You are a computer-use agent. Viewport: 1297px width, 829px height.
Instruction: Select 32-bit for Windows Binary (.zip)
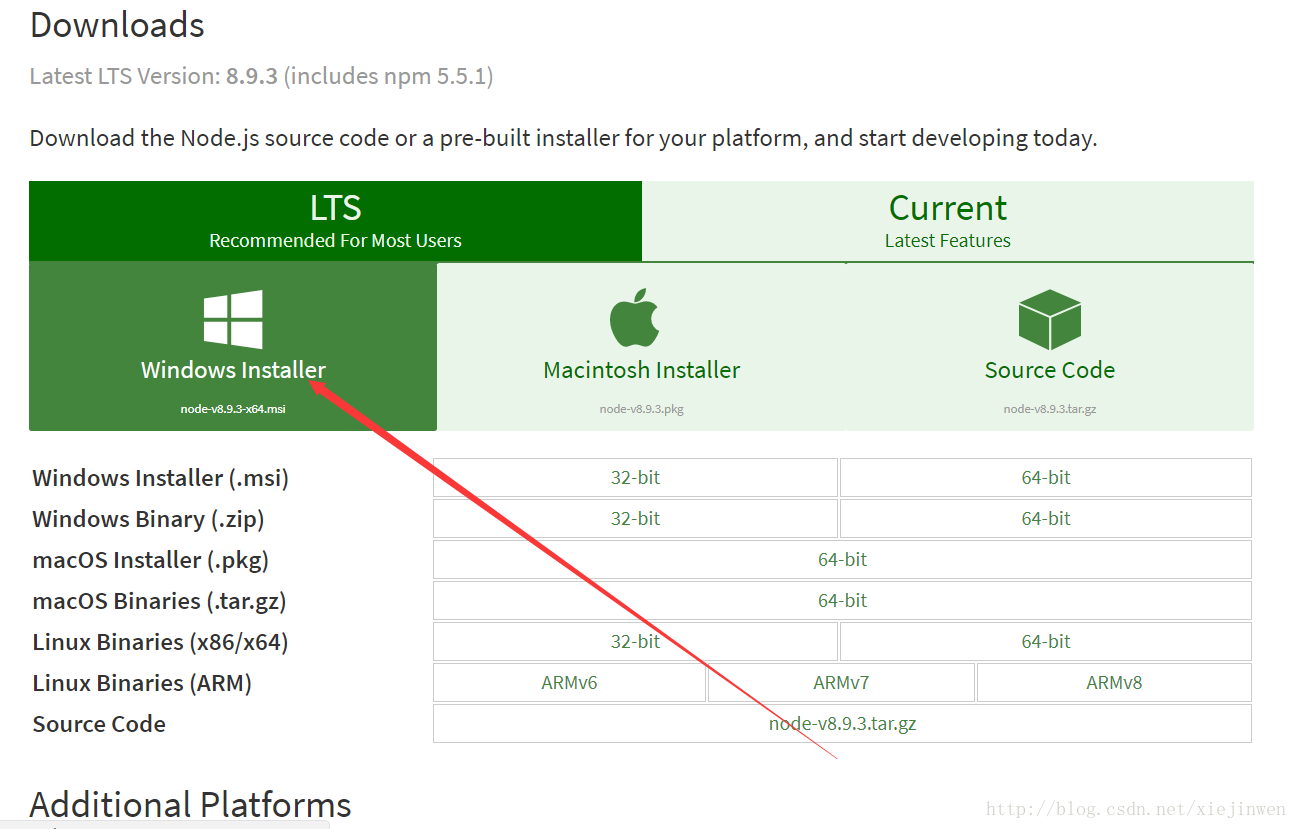click(635, 519)
